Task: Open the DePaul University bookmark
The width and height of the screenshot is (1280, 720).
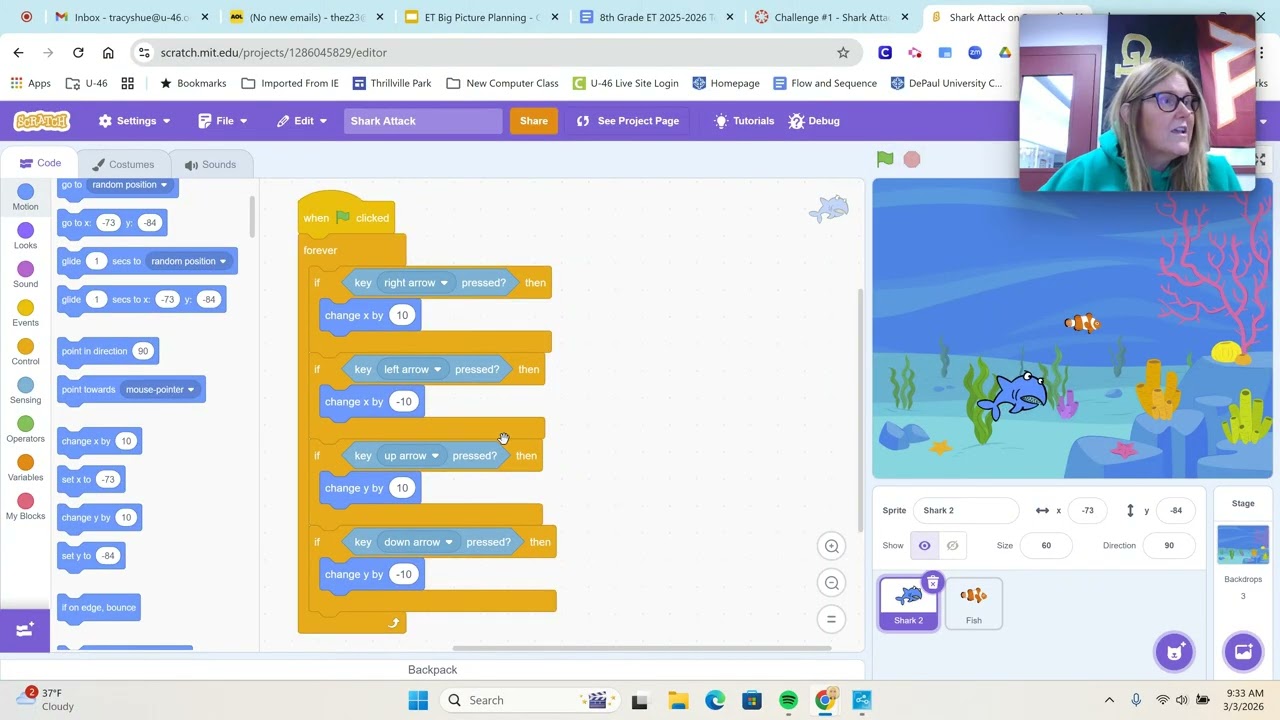Action: tap(946, 83)
